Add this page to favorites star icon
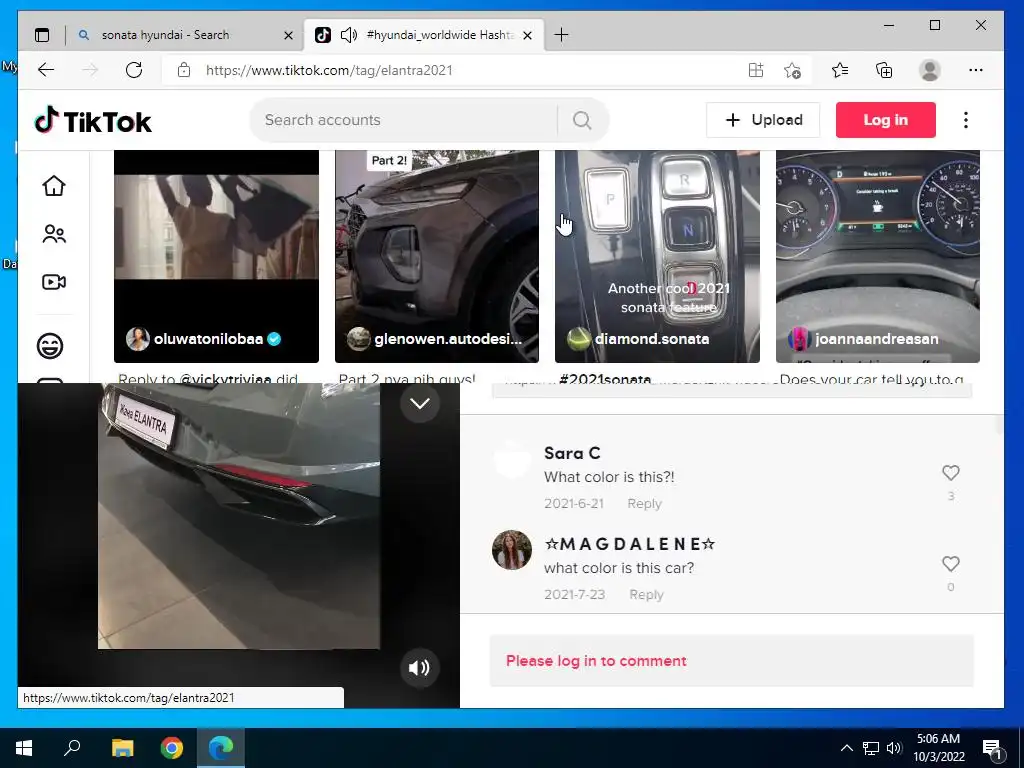Viewport: 1024px width, 768px height. click(792, 70)
